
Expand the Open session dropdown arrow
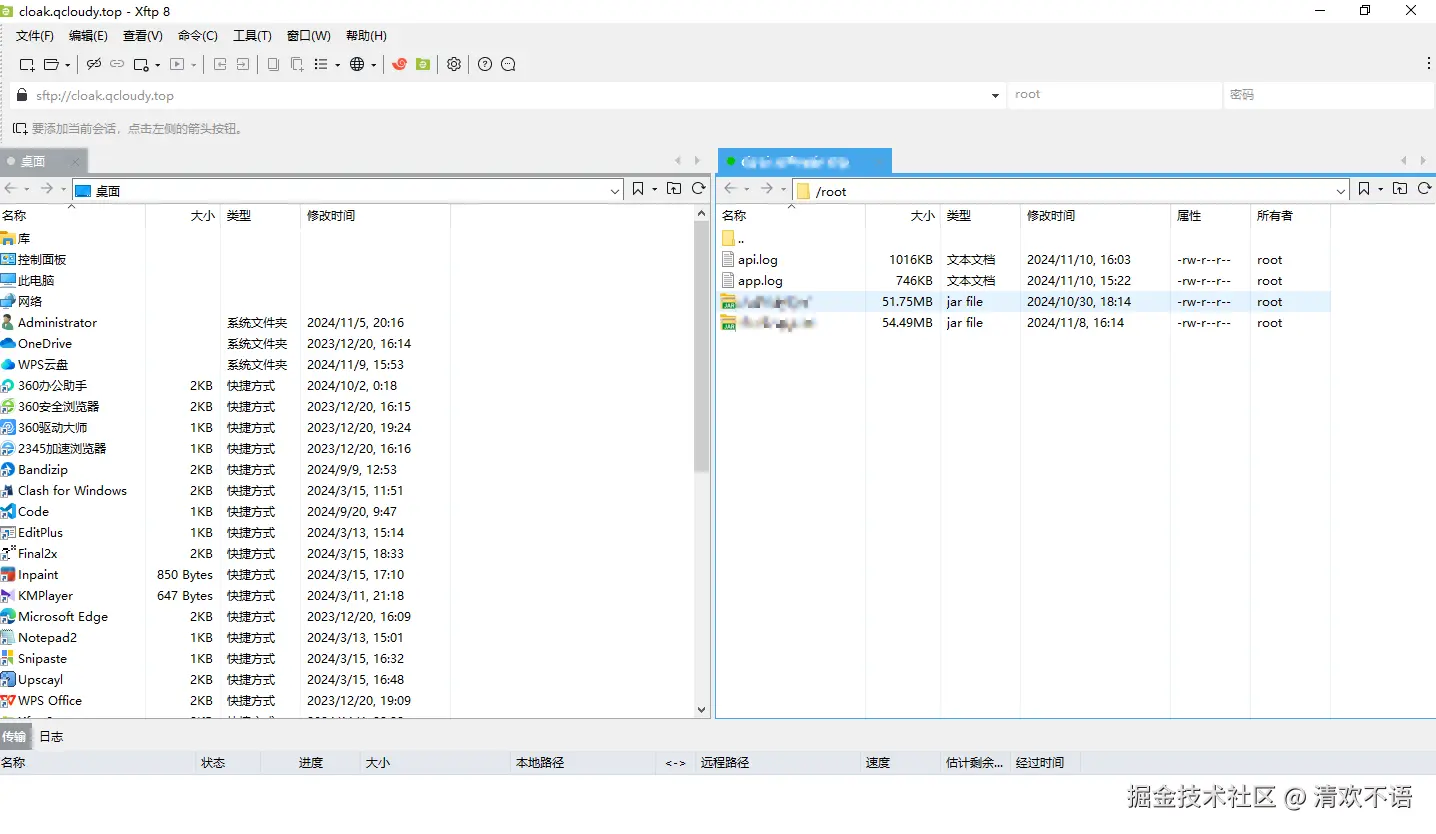pyautogui.click(x=67, y=65)
